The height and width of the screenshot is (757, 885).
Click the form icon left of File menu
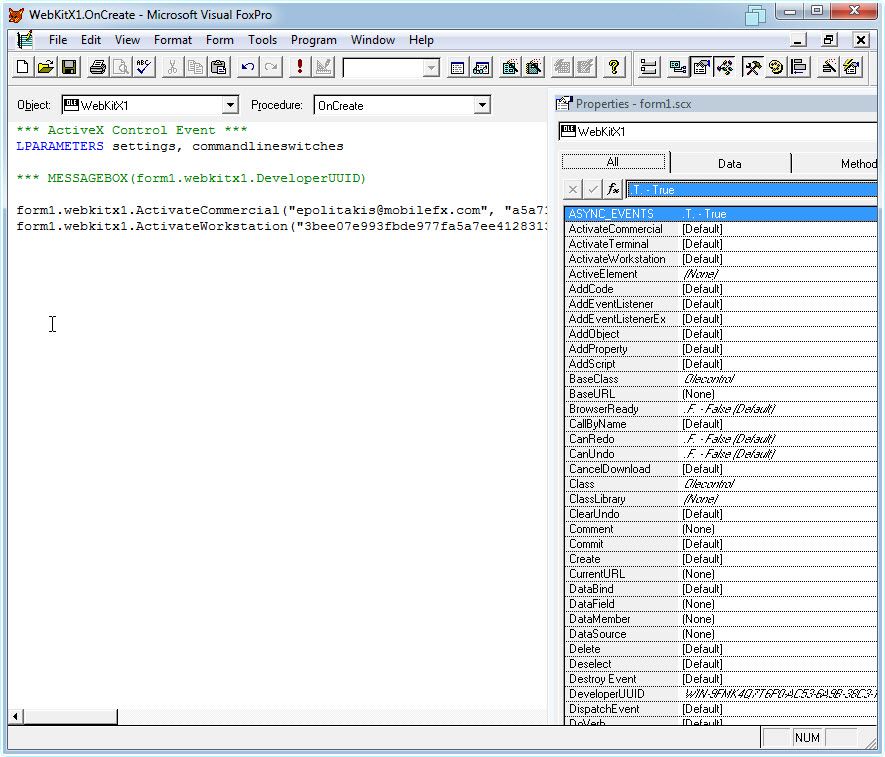pyautogui.click(x=24, y=40)
